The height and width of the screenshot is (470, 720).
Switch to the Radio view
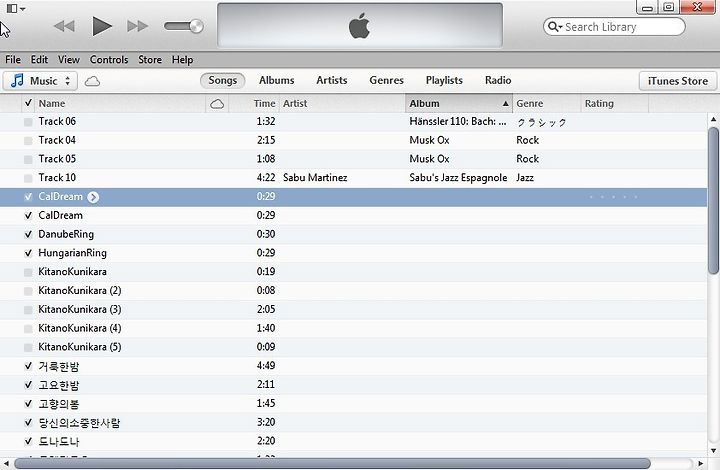[498, 80]
